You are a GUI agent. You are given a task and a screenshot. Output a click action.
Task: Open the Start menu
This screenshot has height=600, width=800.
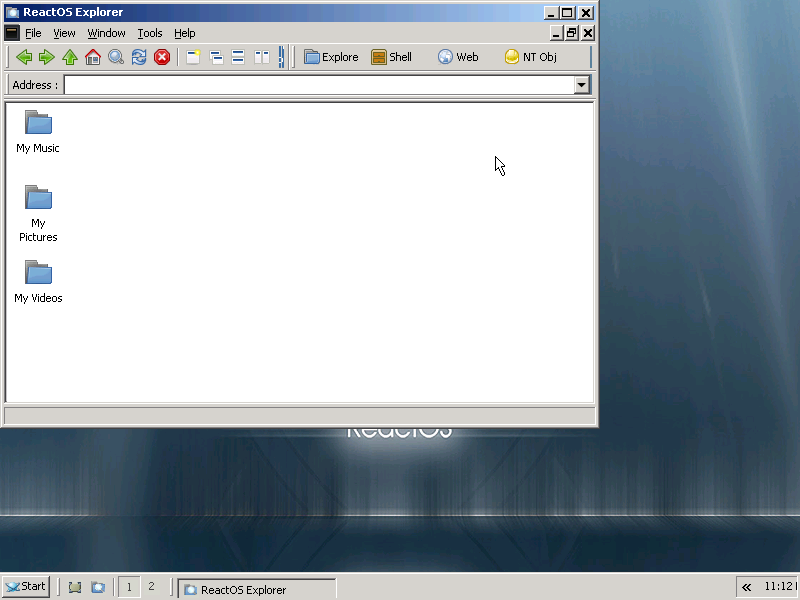pyautogui.click(x=26, y=587)
